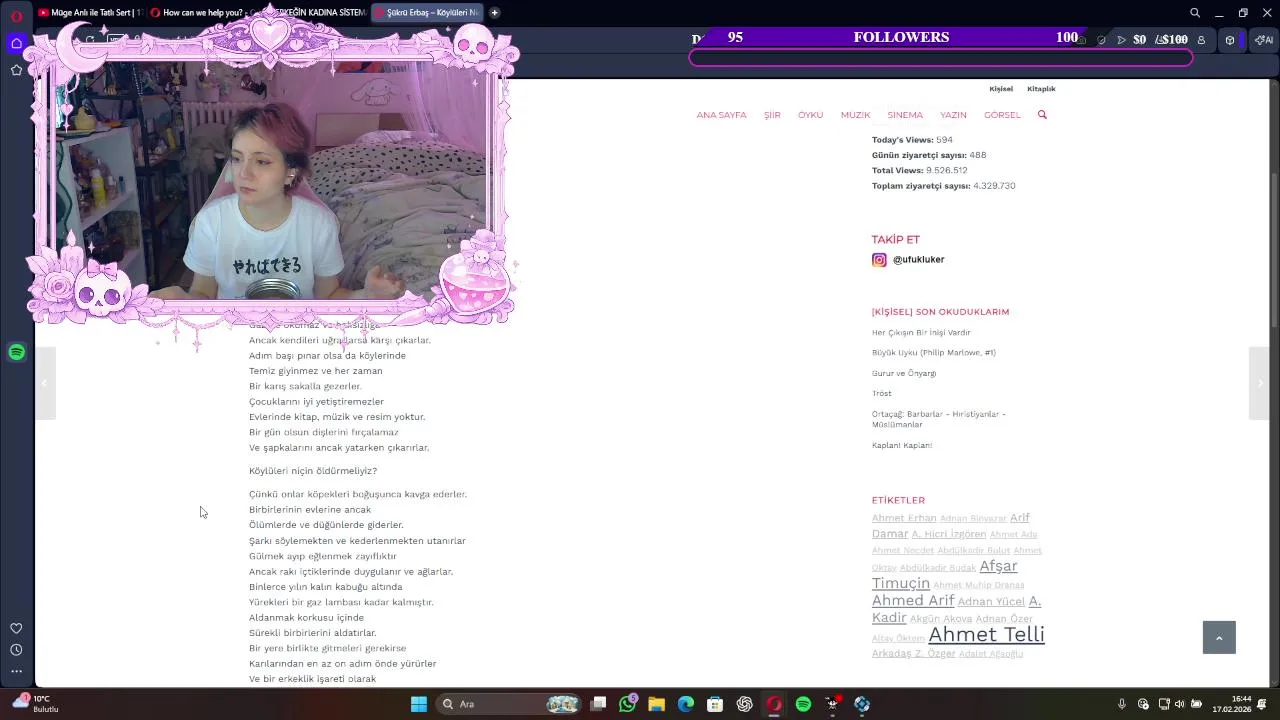This screenshot has width=1280, height=720.
Task: Open GÖRSEL menu item
Action: [1002, 115]
